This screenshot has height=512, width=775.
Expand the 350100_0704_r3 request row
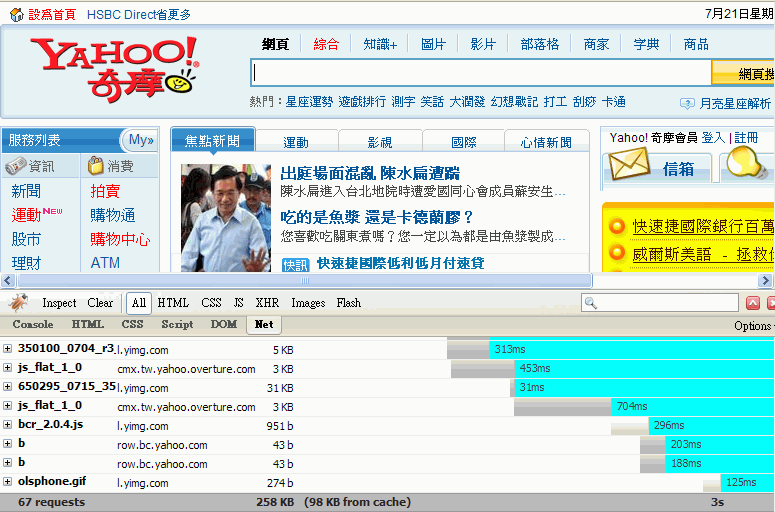pyautogui.click(x=7, y=348)
